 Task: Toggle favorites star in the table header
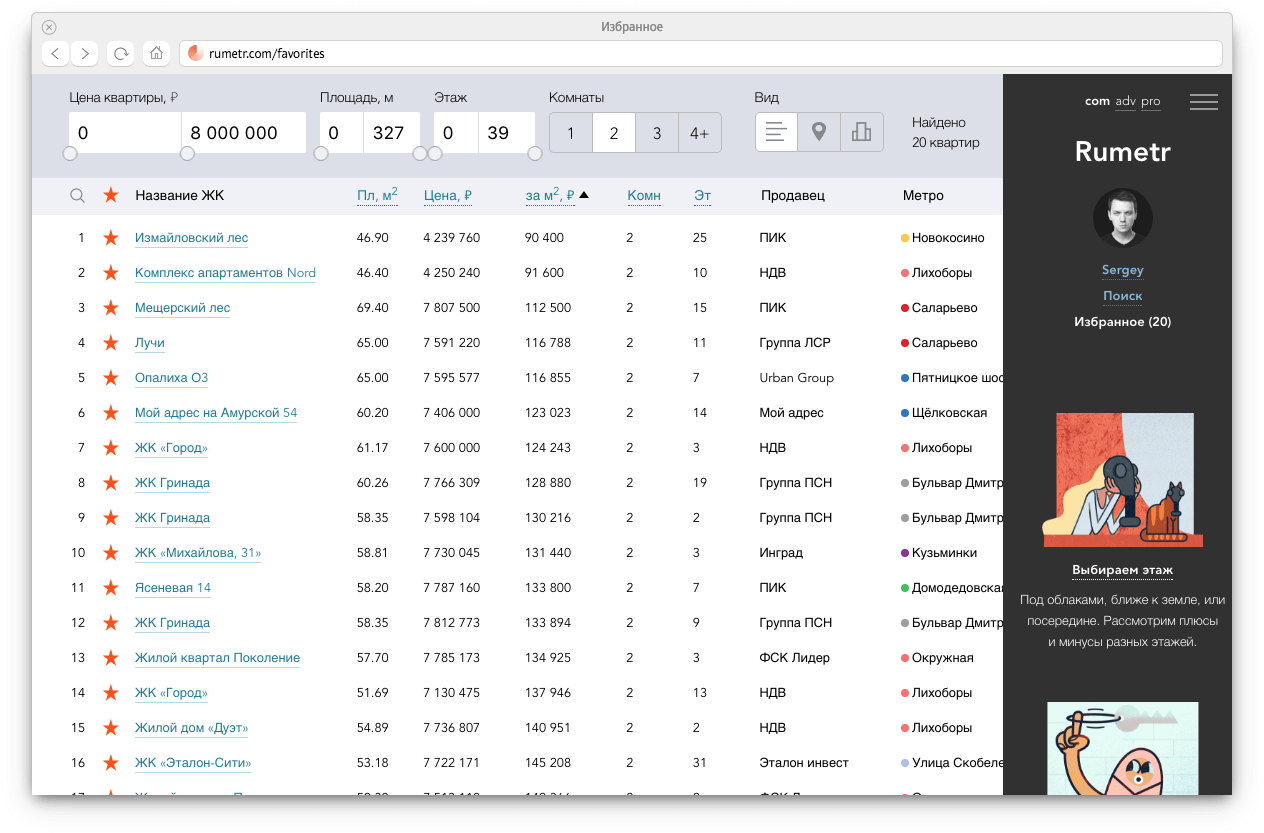pyautogui.click(x=110, y=196)
